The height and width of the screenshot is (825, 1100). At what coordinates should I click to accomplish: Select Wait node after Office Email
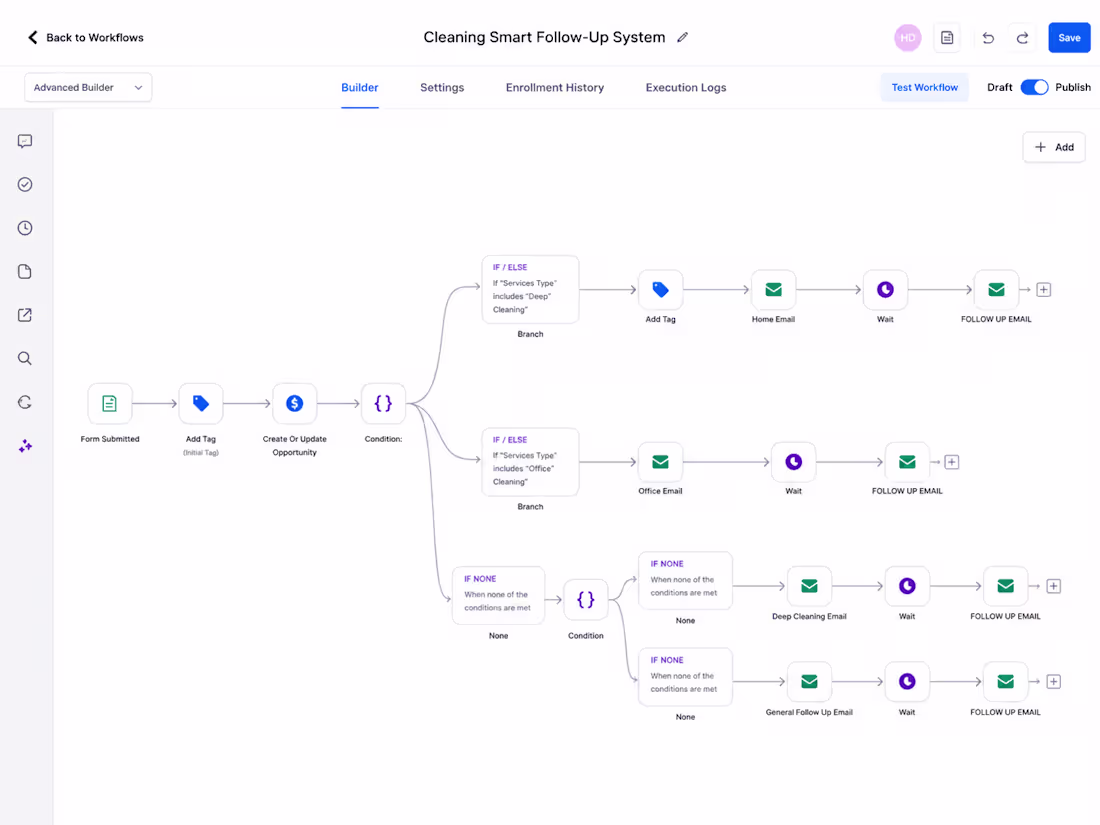(x=793, y=462)
